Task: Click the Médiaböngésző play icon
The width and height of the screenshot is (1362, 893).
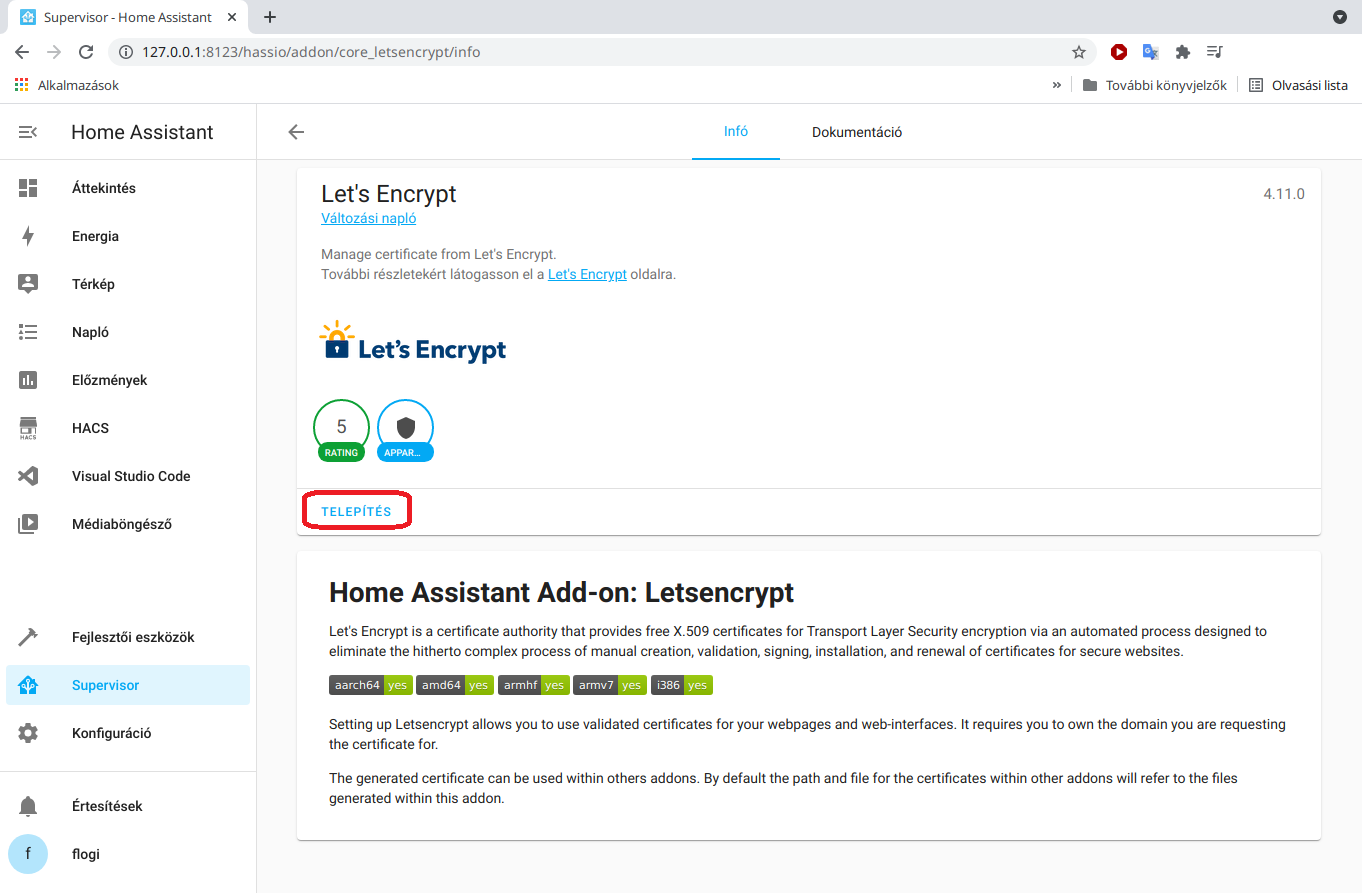Action: [x=28, y=523]
